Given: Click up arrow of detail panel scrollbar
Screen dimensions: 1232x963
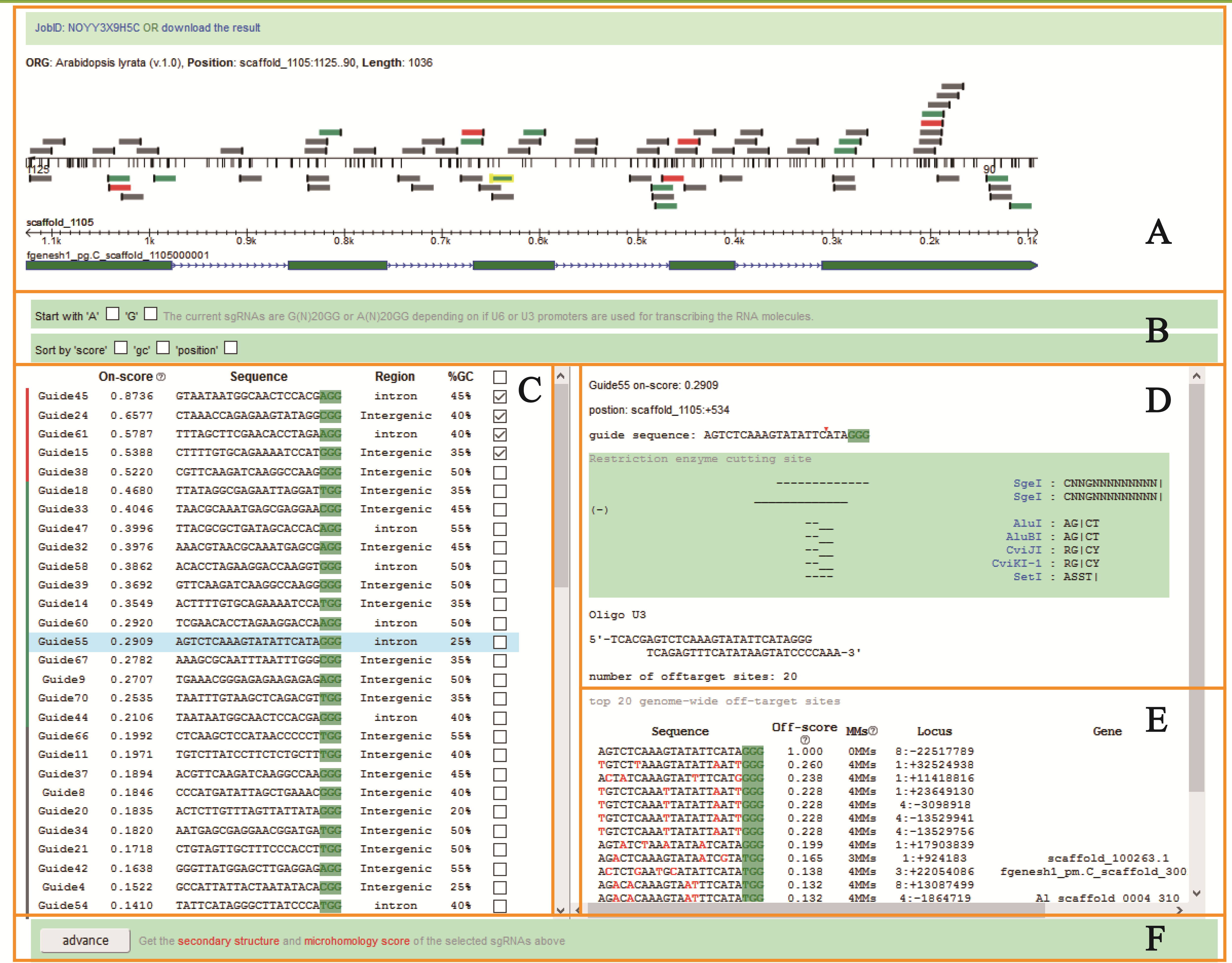Looking at the screenshot, I should (x=1196, y=375).
